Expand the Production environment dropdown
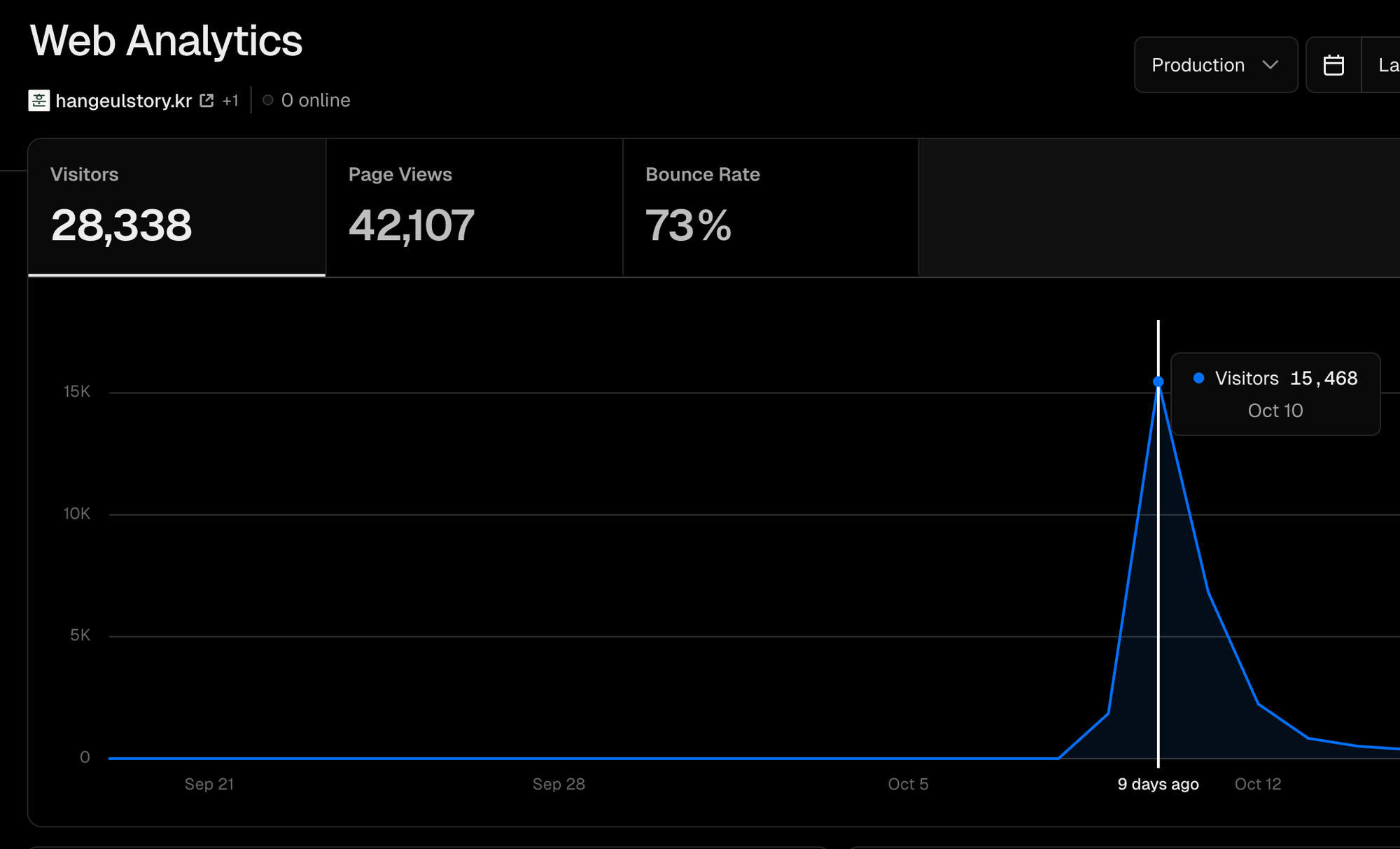 (x=1215, y=65)
